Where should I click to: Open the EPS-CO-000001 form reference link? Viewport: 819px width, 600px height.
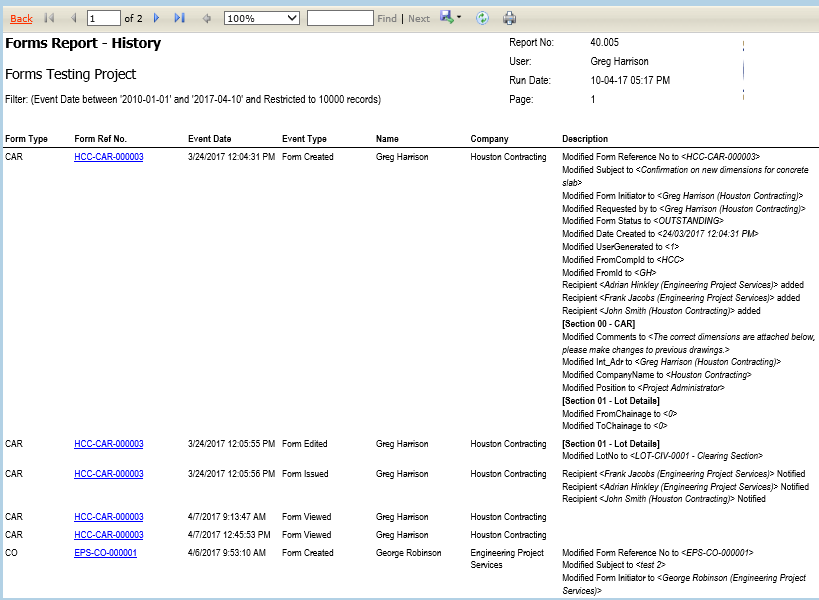pyautogui.click(x=105, y=553)
